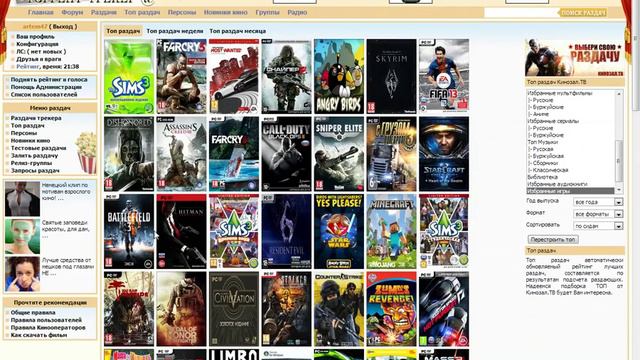Open the FIFA 13 game cover
Screen dimensions: 640x360
[444, 76]
